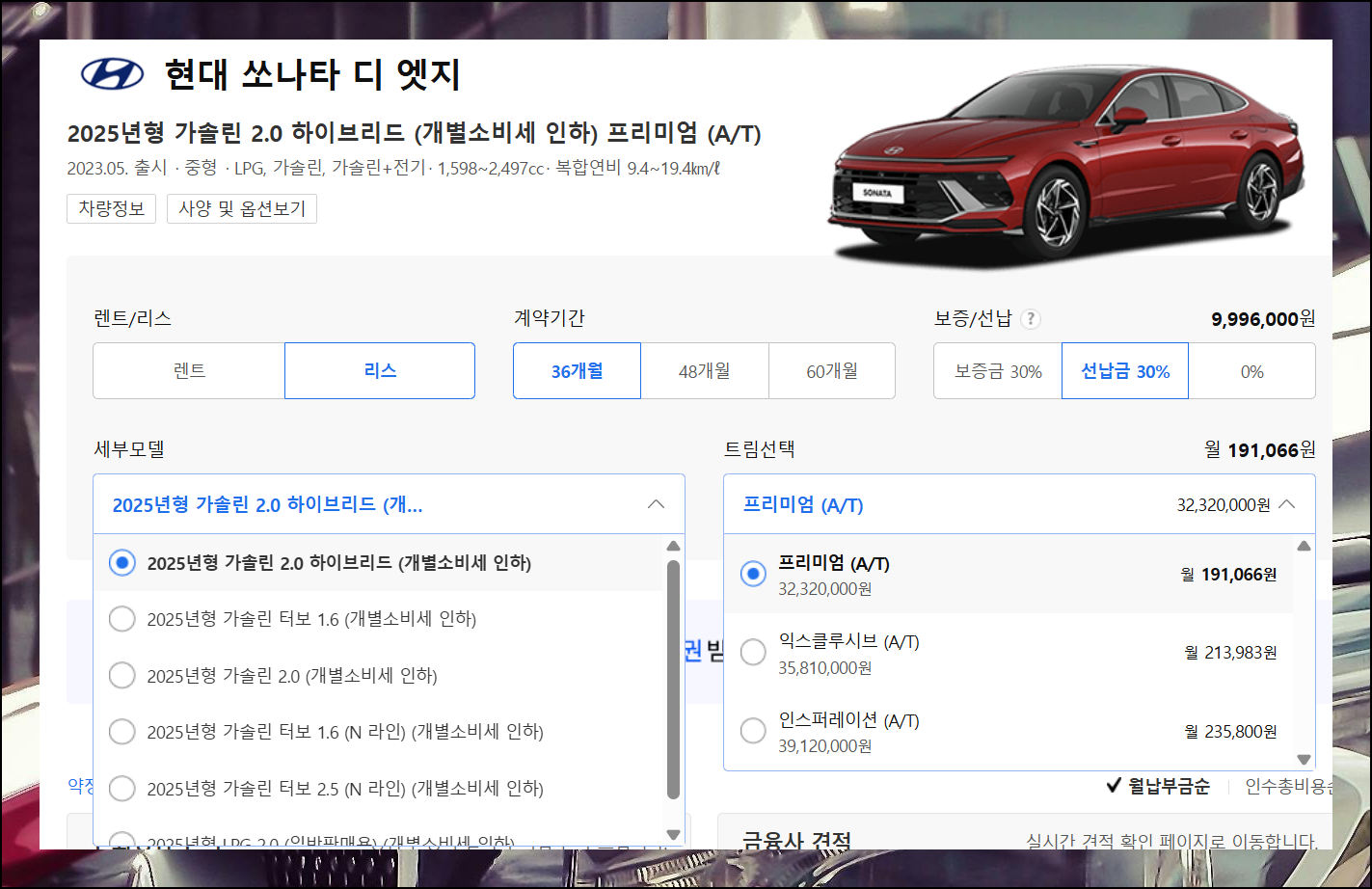
Task: Select the 렌트 option
Action: 189,370
